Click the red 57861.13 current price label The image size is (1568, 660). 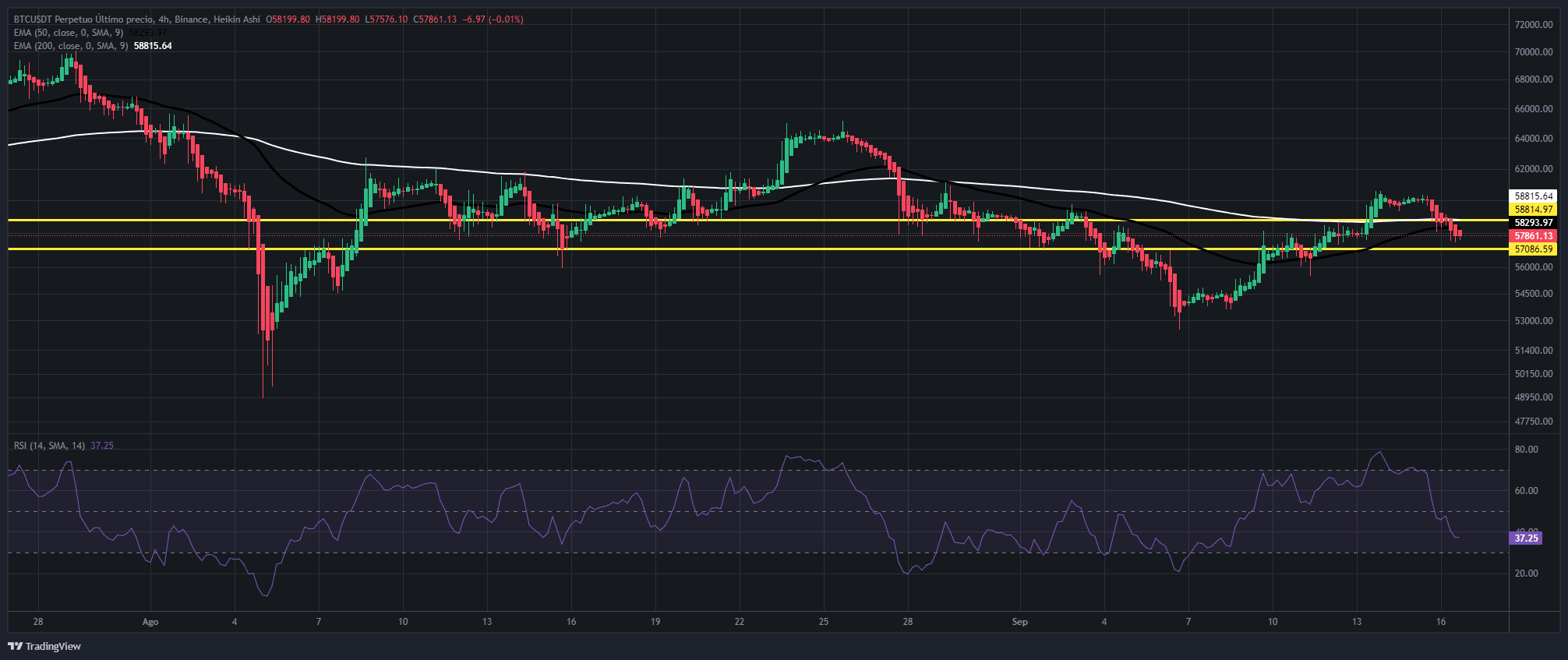pyautogui.click(x=1533, y=235)
